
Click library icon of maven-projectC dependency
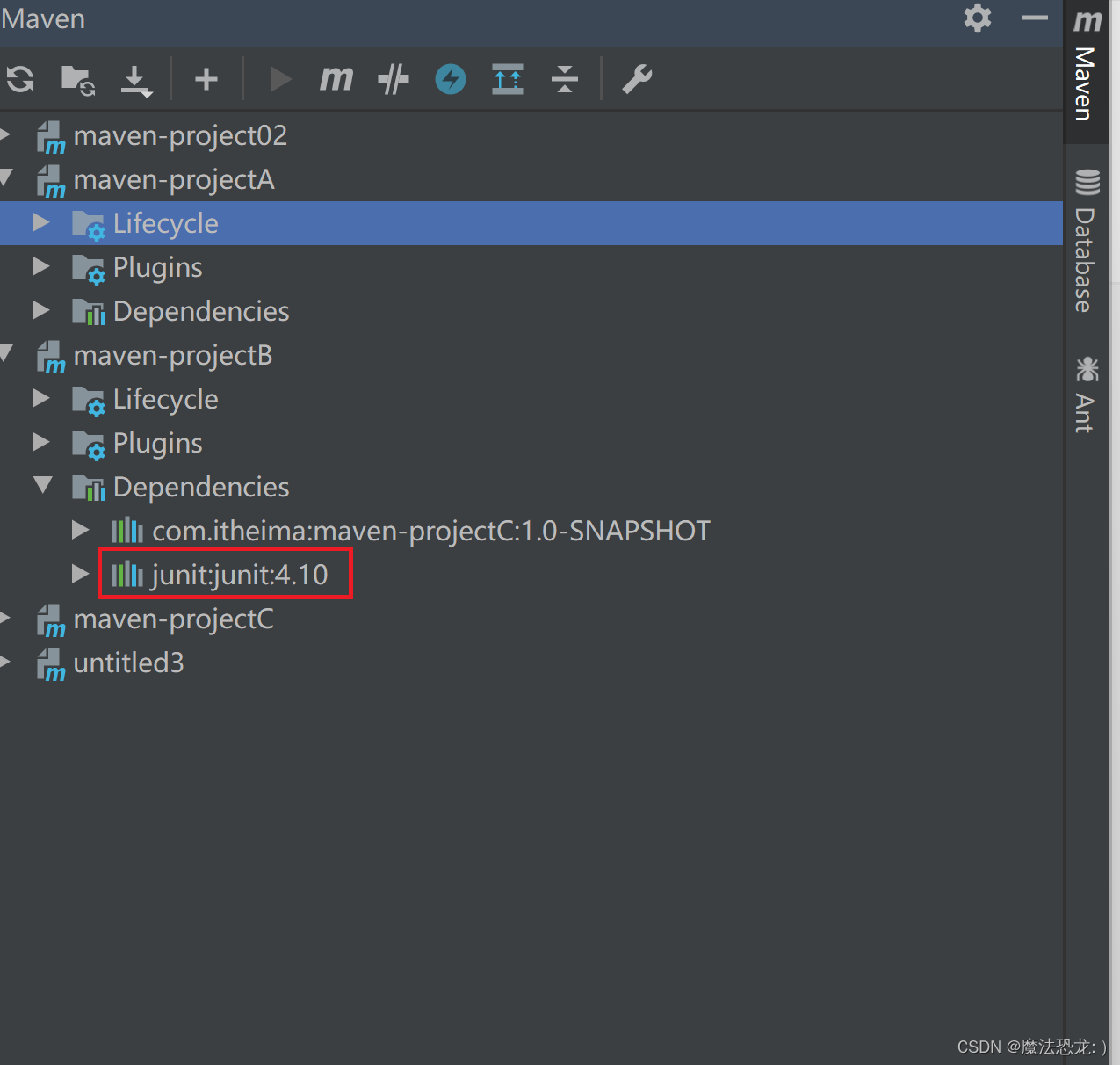pyautogui.click(x=127, y=530)
